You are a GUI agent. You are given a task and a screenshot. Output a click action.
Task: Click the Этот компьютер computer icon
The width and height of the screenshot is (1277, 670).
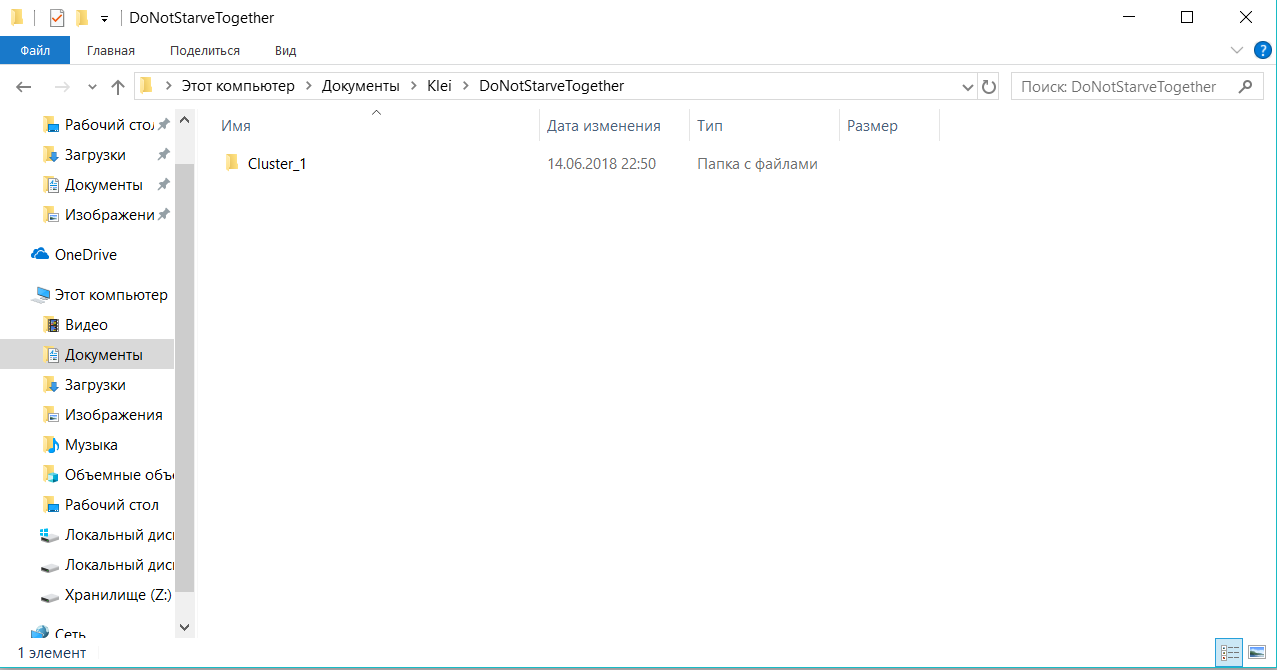pos(41,295)
